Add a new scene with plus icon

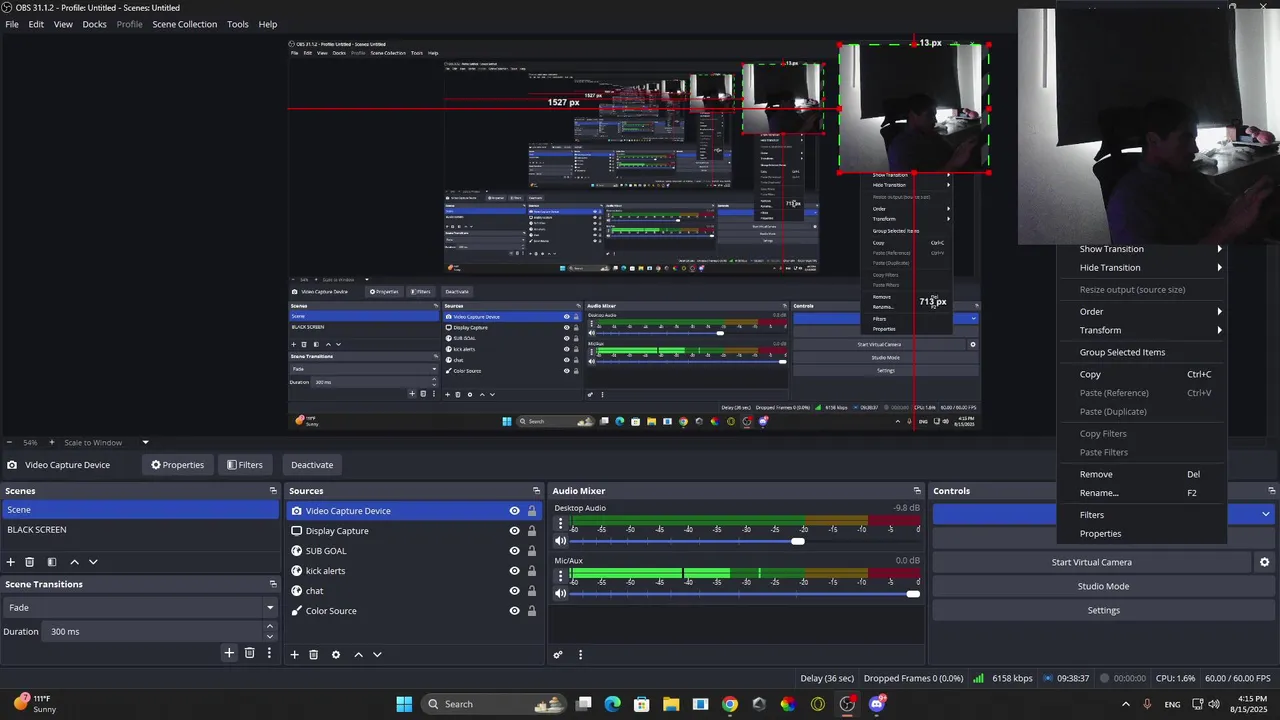pyautogui.click(x=11, y=562)
